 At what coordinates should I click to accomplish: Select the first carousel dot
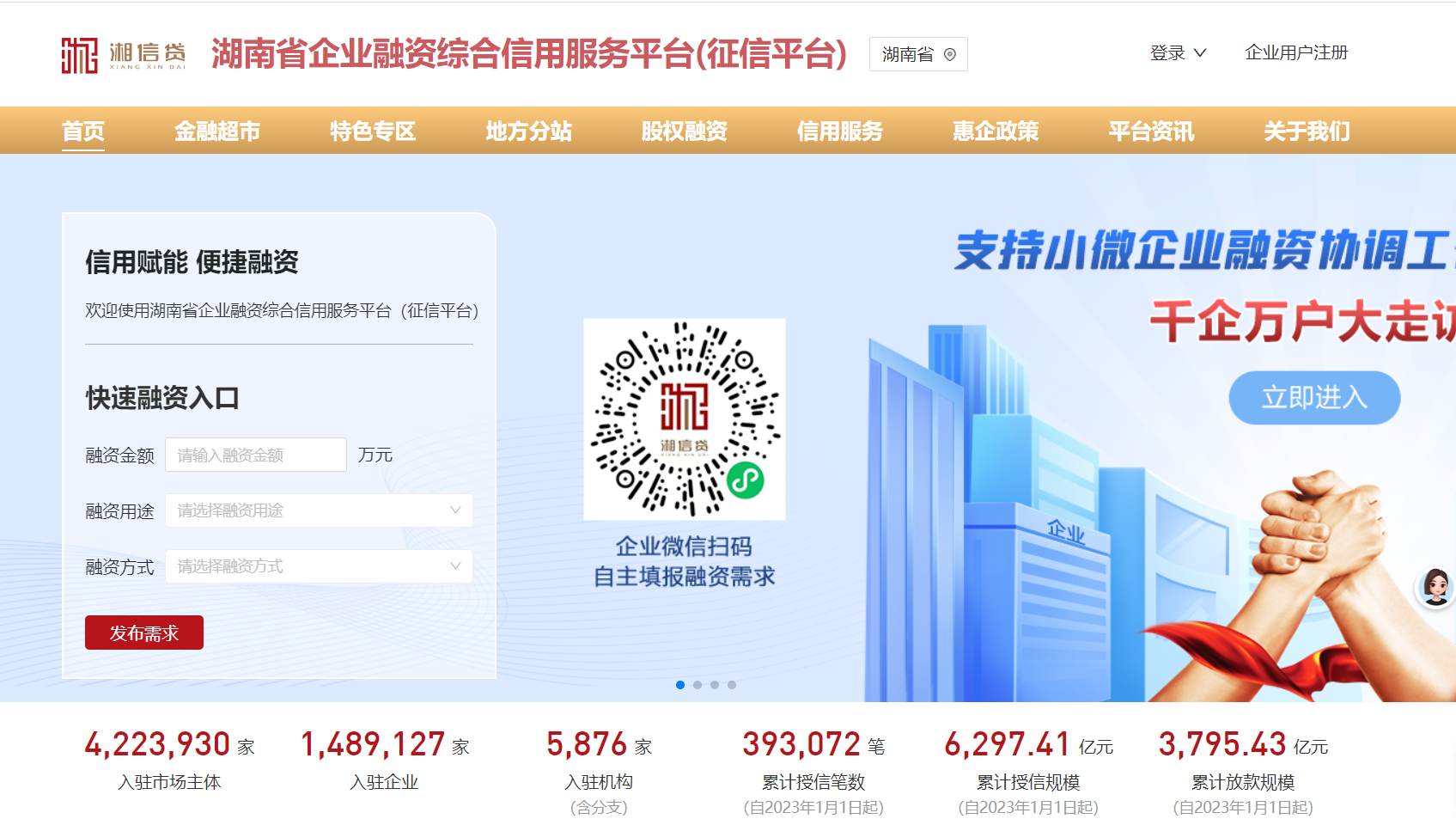point(680,685)
